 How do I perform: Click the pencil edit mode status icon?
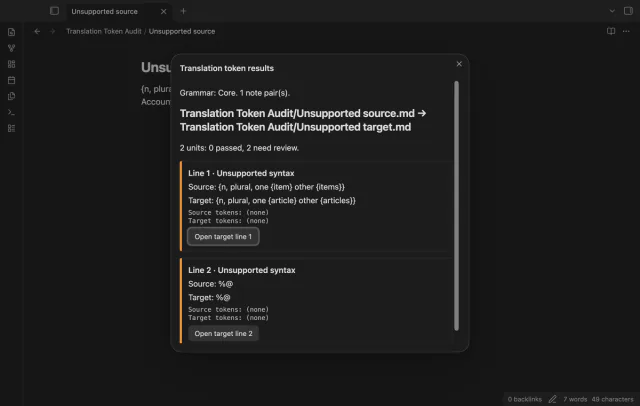point(552,399)
